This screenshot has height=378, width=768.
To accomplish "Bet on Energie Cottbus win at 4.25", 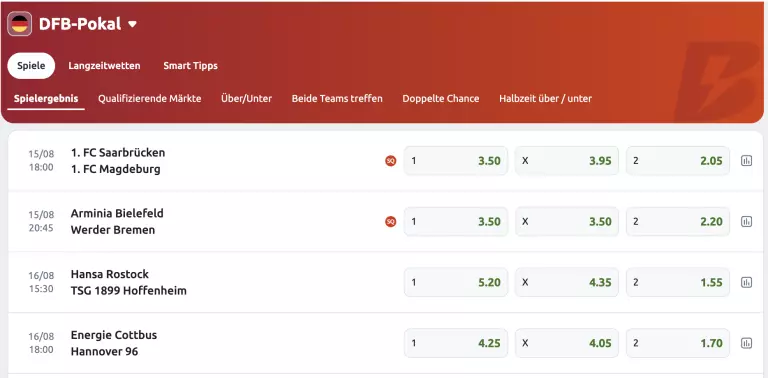I will click(x=456, y=343).
